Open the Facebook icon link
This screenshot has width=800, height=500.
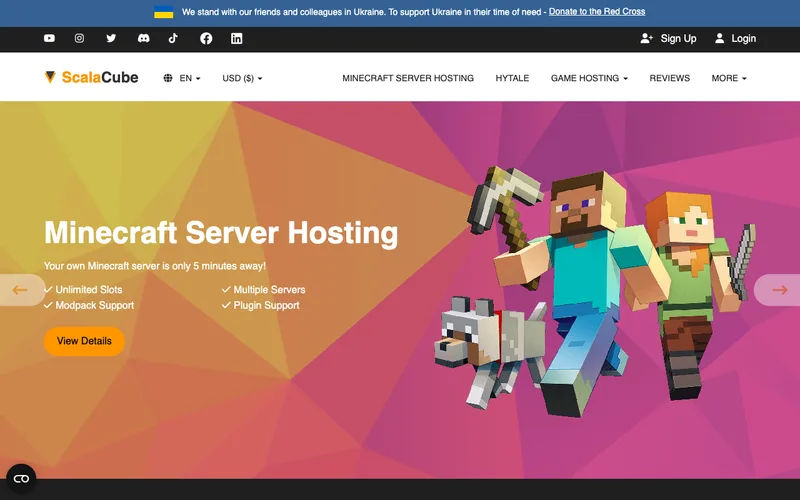click(x=206, y=38)
